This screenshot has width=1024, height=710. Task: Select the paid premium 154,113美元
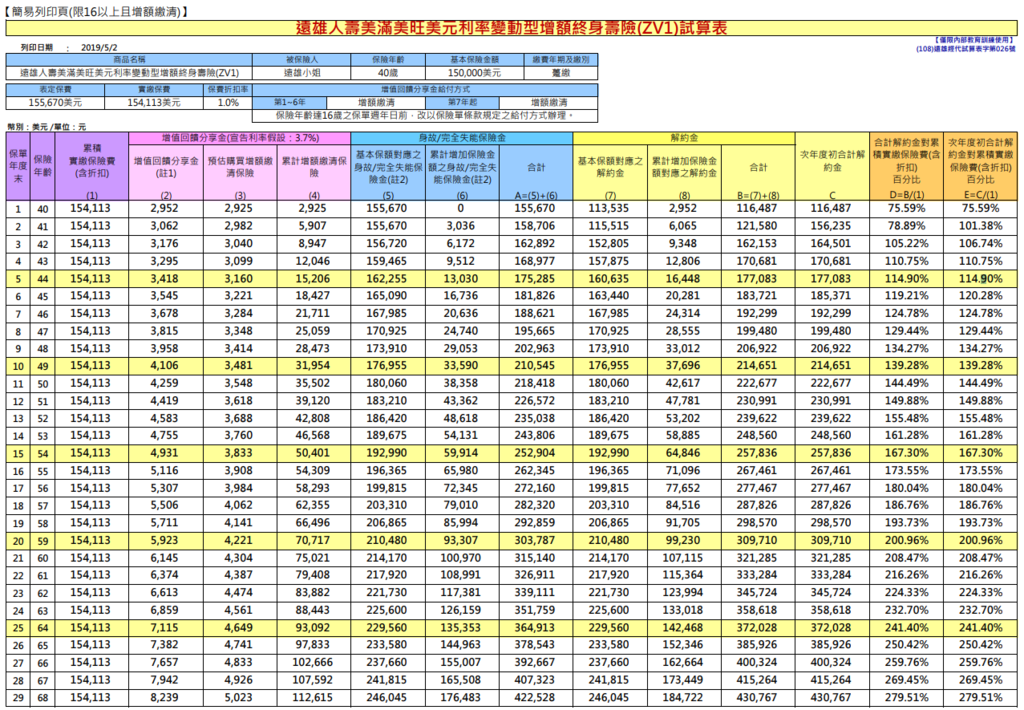154,103
